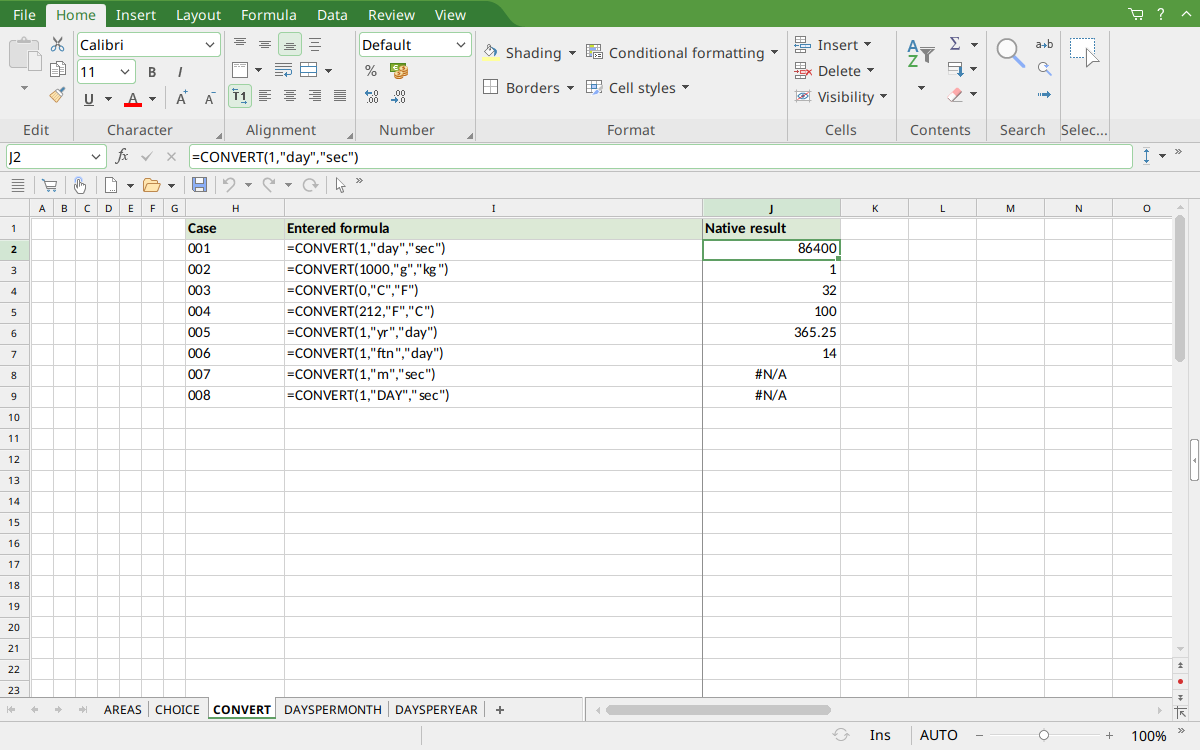Switch to the Layout tab
This screenshot has width=1200, height=750.
(x=198, y=15)
